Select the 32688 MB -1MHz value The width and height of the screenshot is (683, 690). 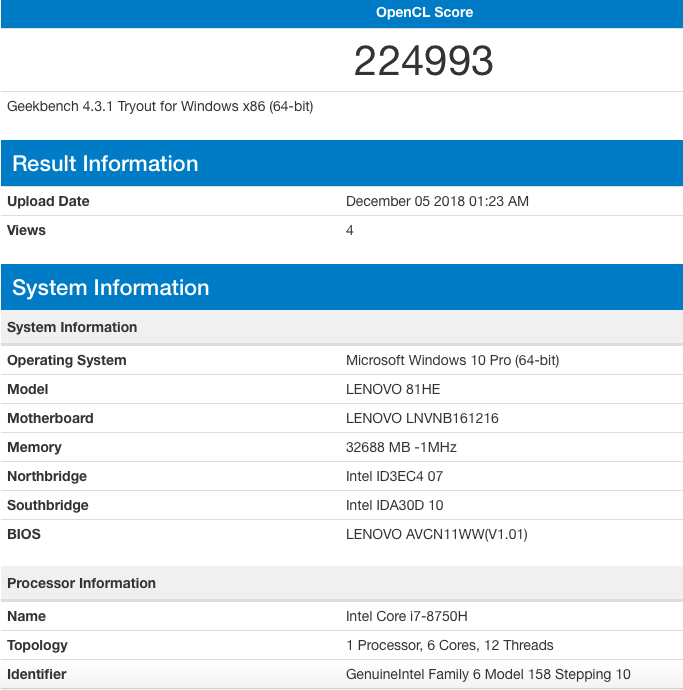401,447
